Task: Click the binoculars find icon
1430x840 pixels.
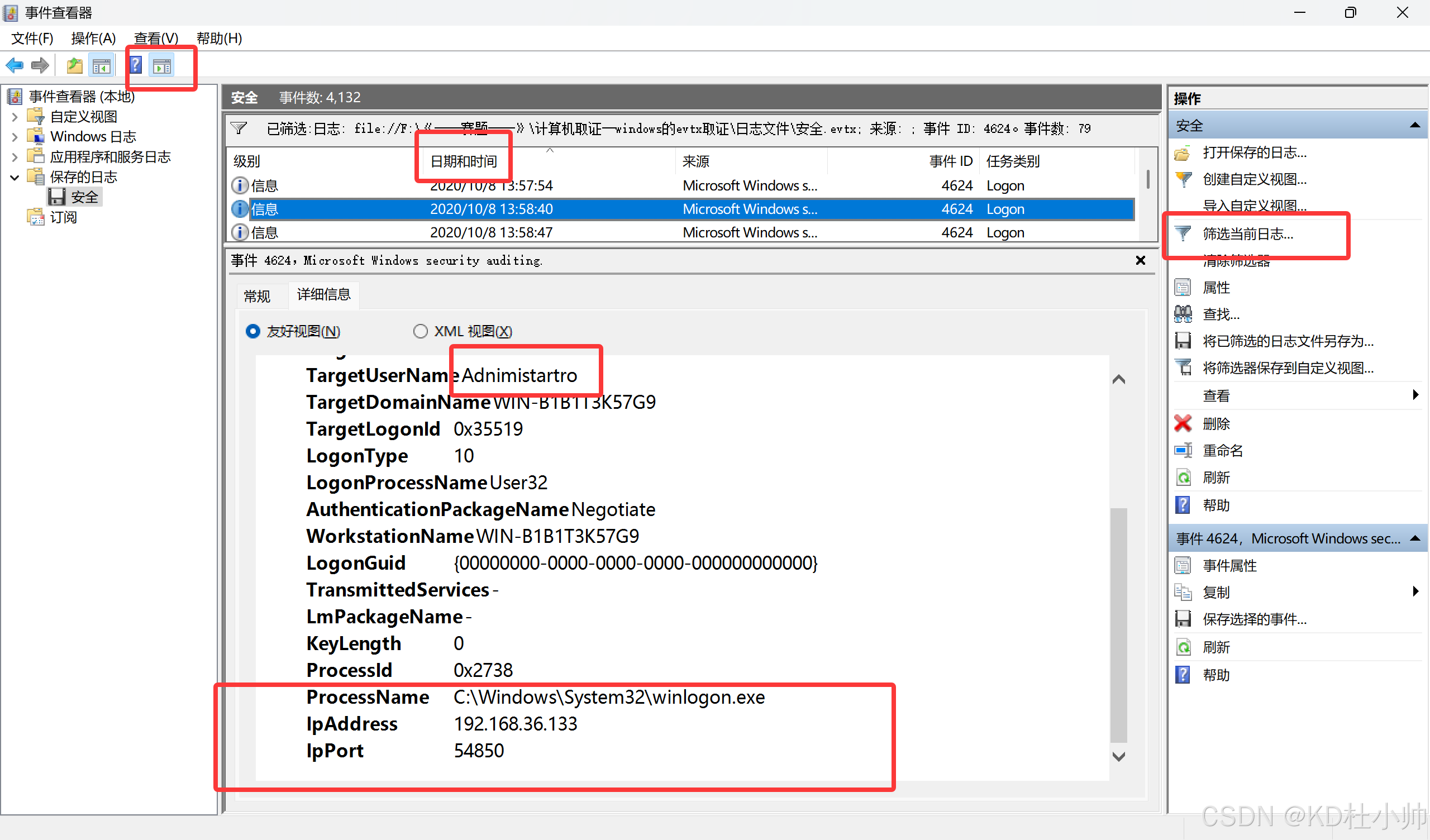Action: [x=1183, y=314]
